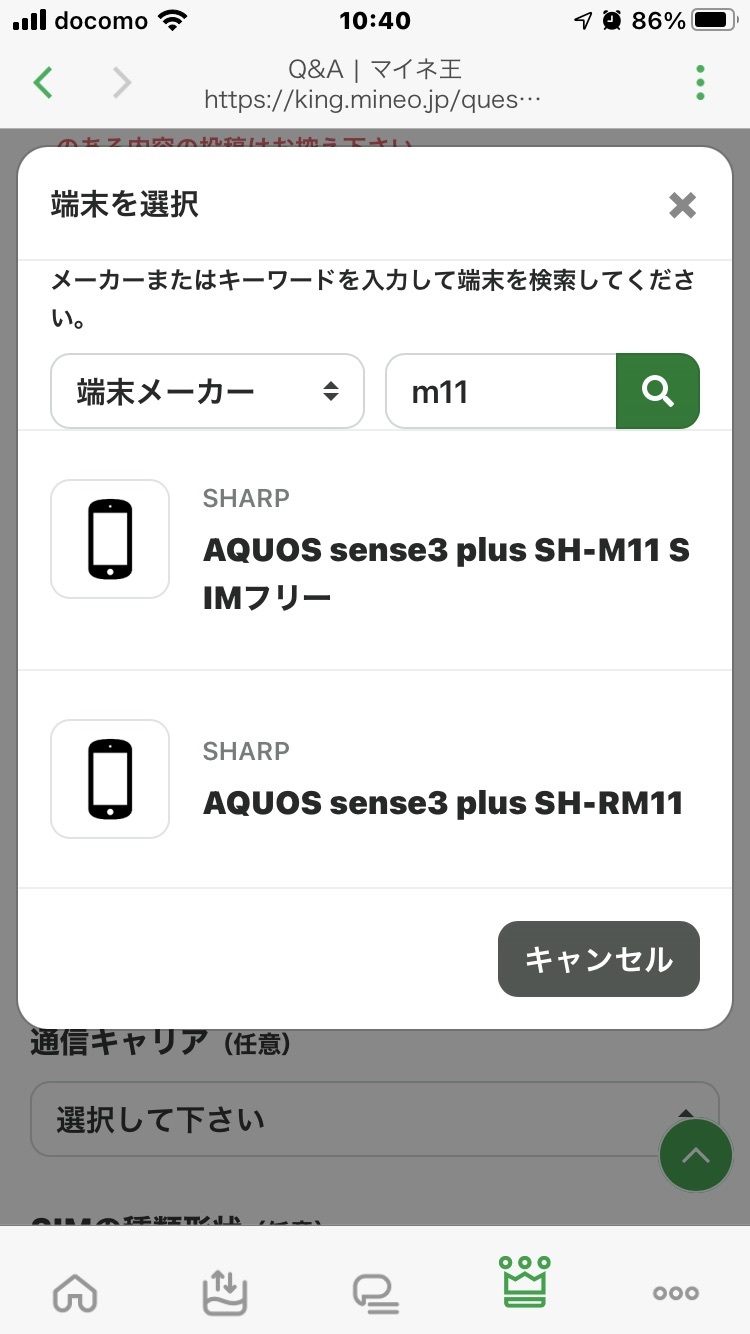The height and width of the screenshot is (1334, 750).
Task: Open the more options ellipsis tab
Action: tap(675, 1292)
